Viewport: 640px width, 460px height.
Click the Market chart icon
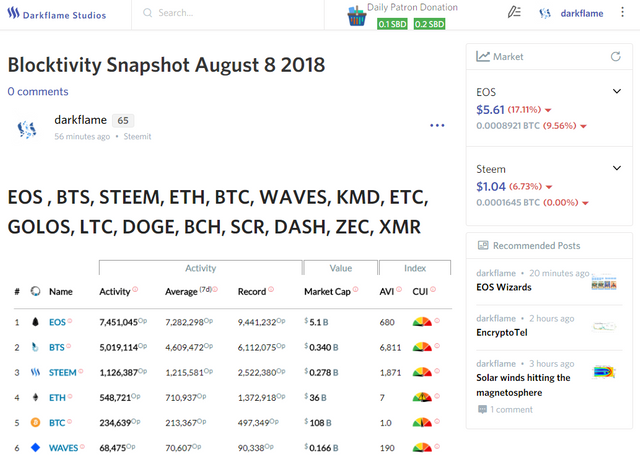483,57
